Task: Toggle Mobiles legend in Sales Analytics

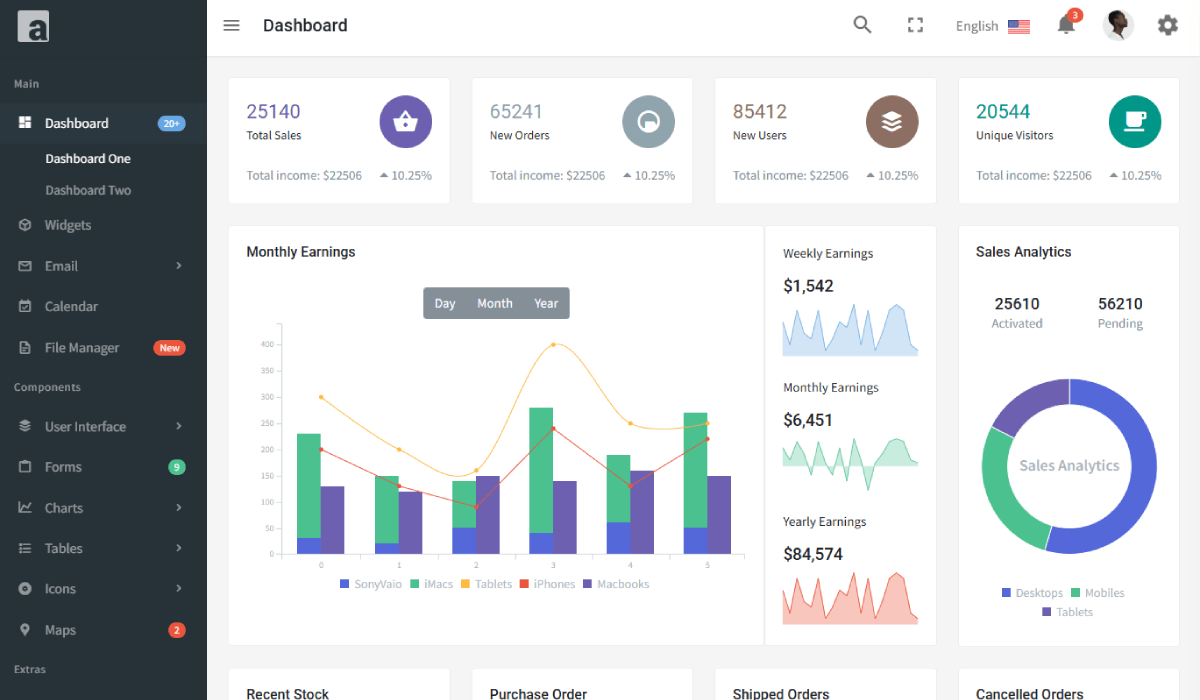Action: pos(1097,593)
